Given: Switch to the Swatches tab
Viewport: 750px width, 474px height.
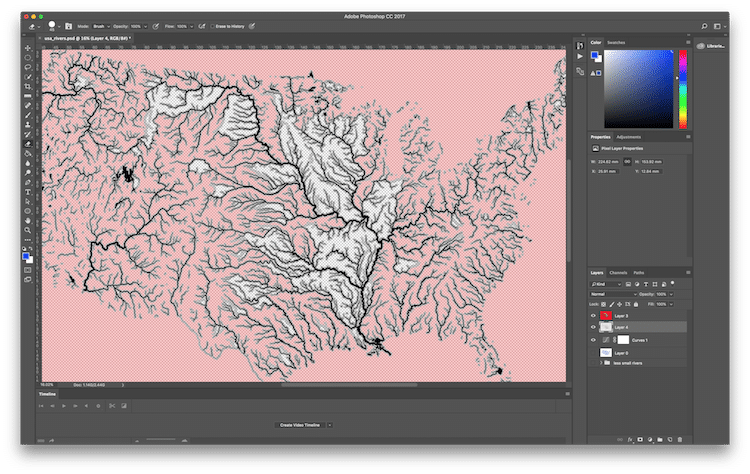Looking at the screenshot, I should click(616, 43).
